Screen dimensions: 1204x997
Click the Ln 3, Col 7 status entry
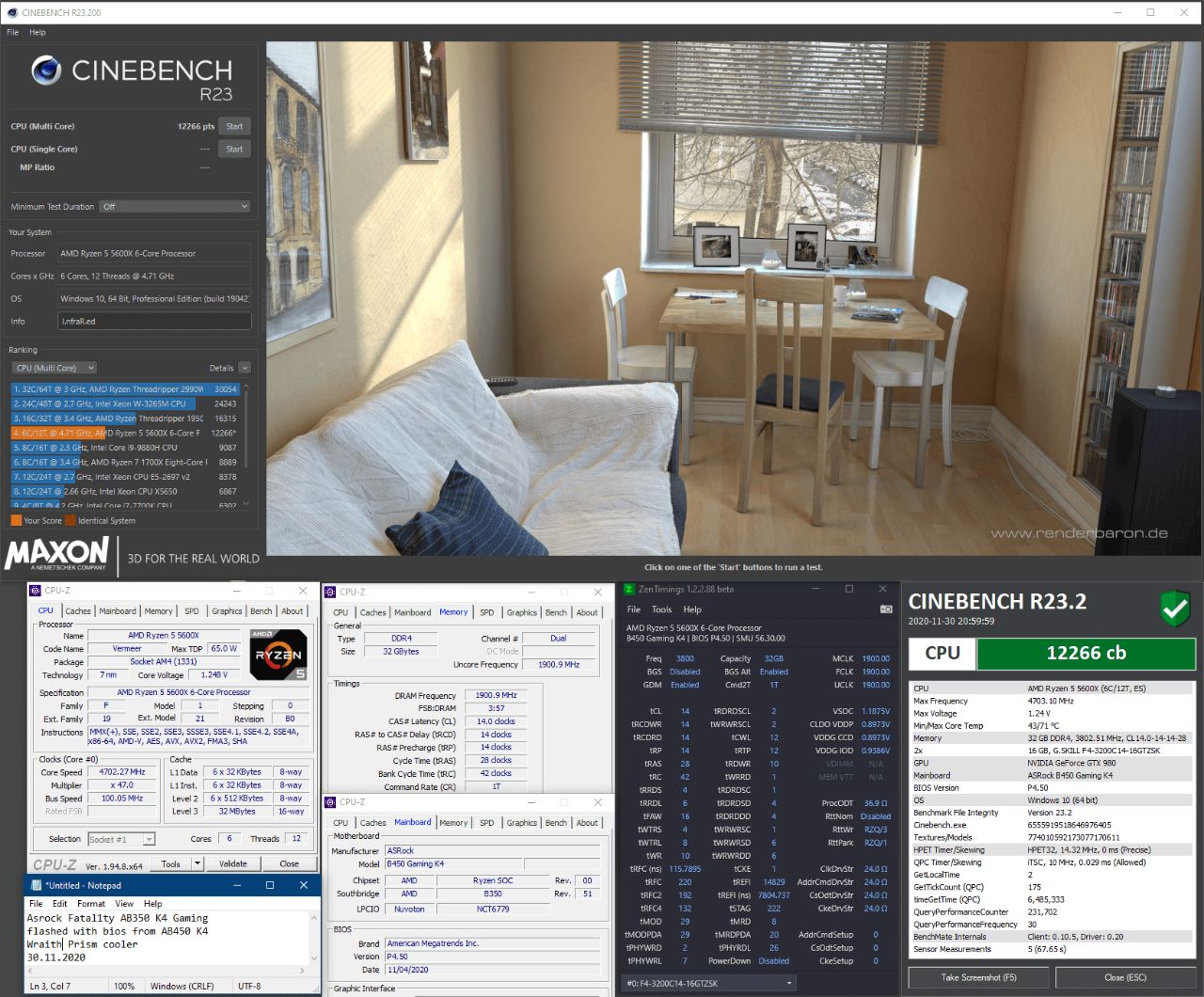click(x=50, y=986)
